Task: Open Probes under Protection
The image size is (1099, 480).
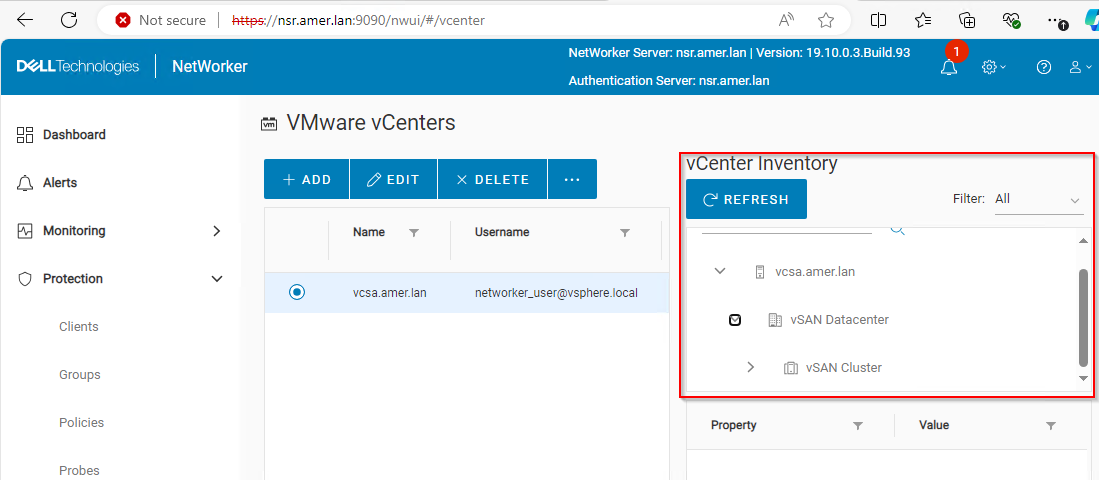Action: pos(79,470)
